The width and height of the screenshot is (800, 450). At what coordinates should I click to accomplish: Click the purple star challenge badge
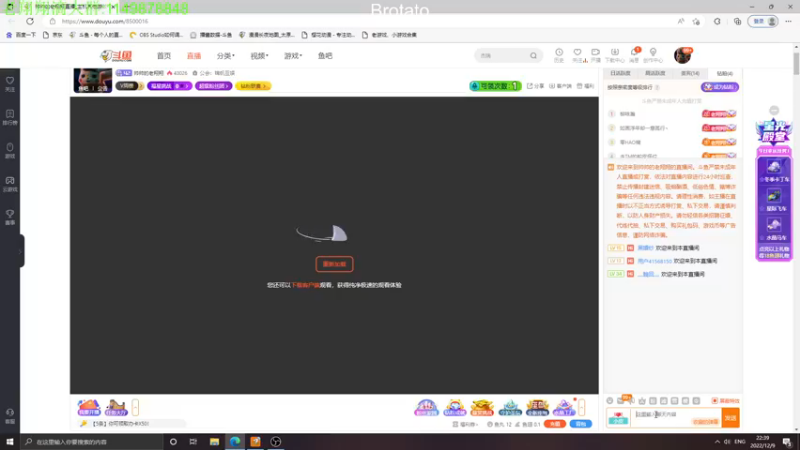point(169,86)
